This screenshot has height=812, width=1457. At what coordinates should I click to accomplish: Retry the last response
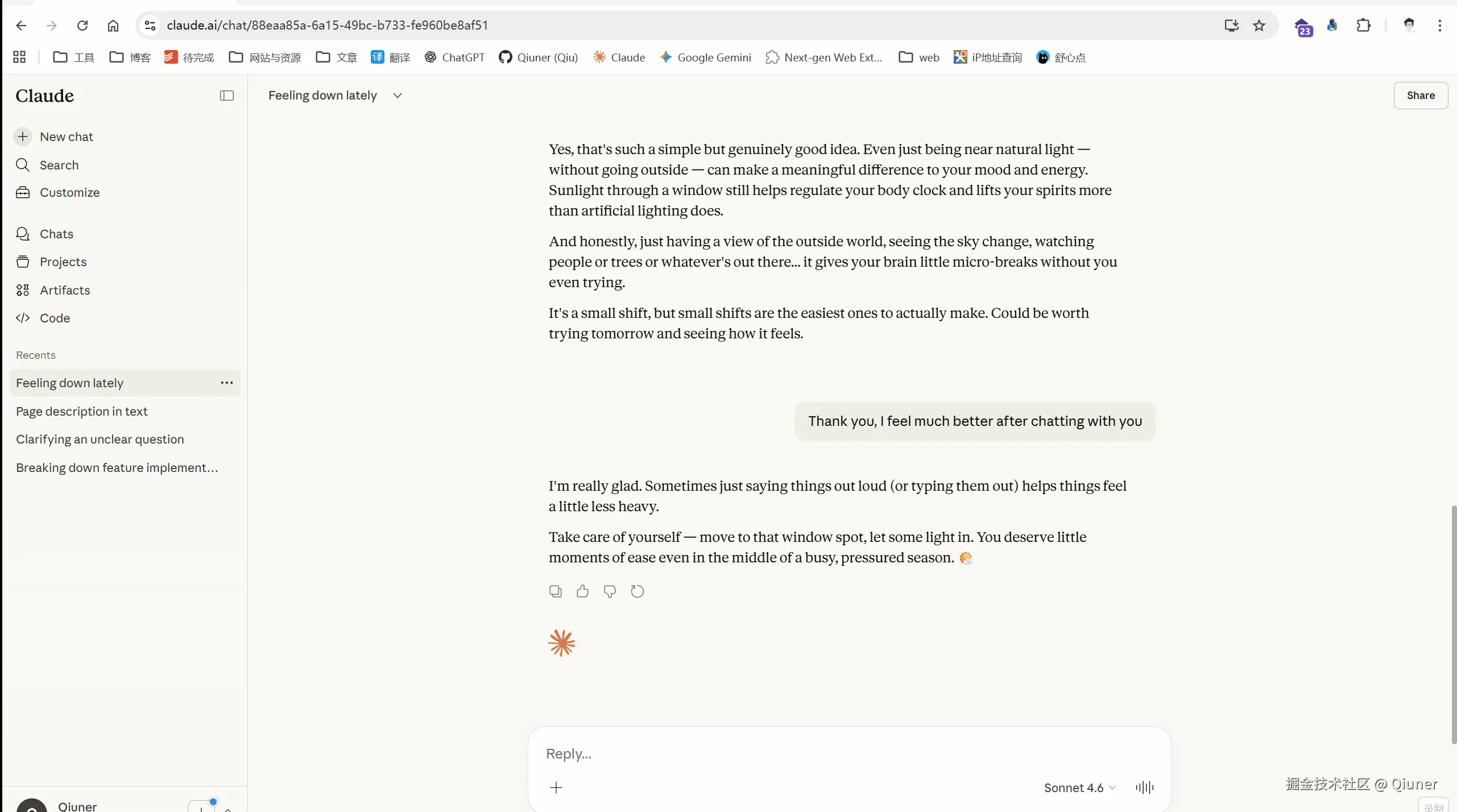[x=637, y=591]
